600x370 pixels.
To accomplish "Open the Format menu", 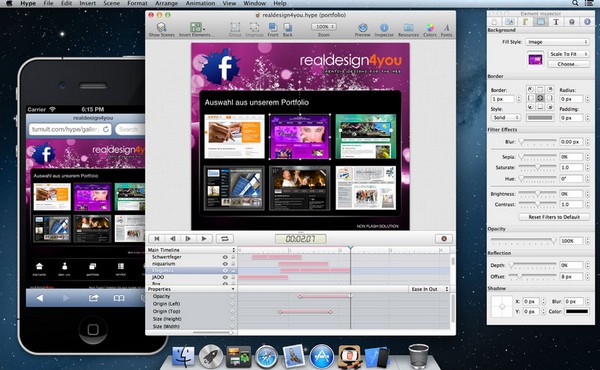I will point(137,3).
